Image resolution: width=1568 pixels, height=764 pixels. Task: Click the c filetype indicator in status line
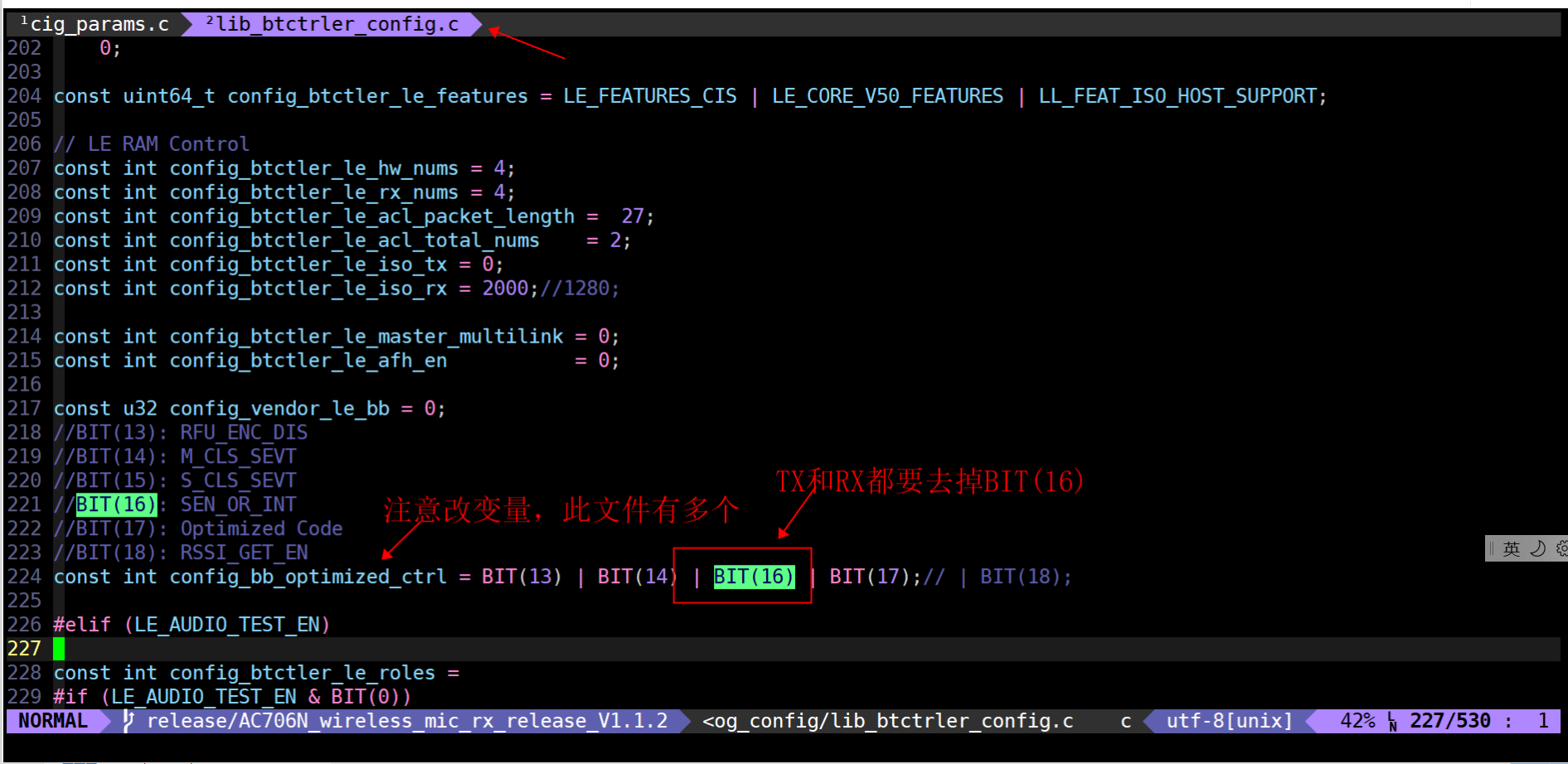point(1125,721)
